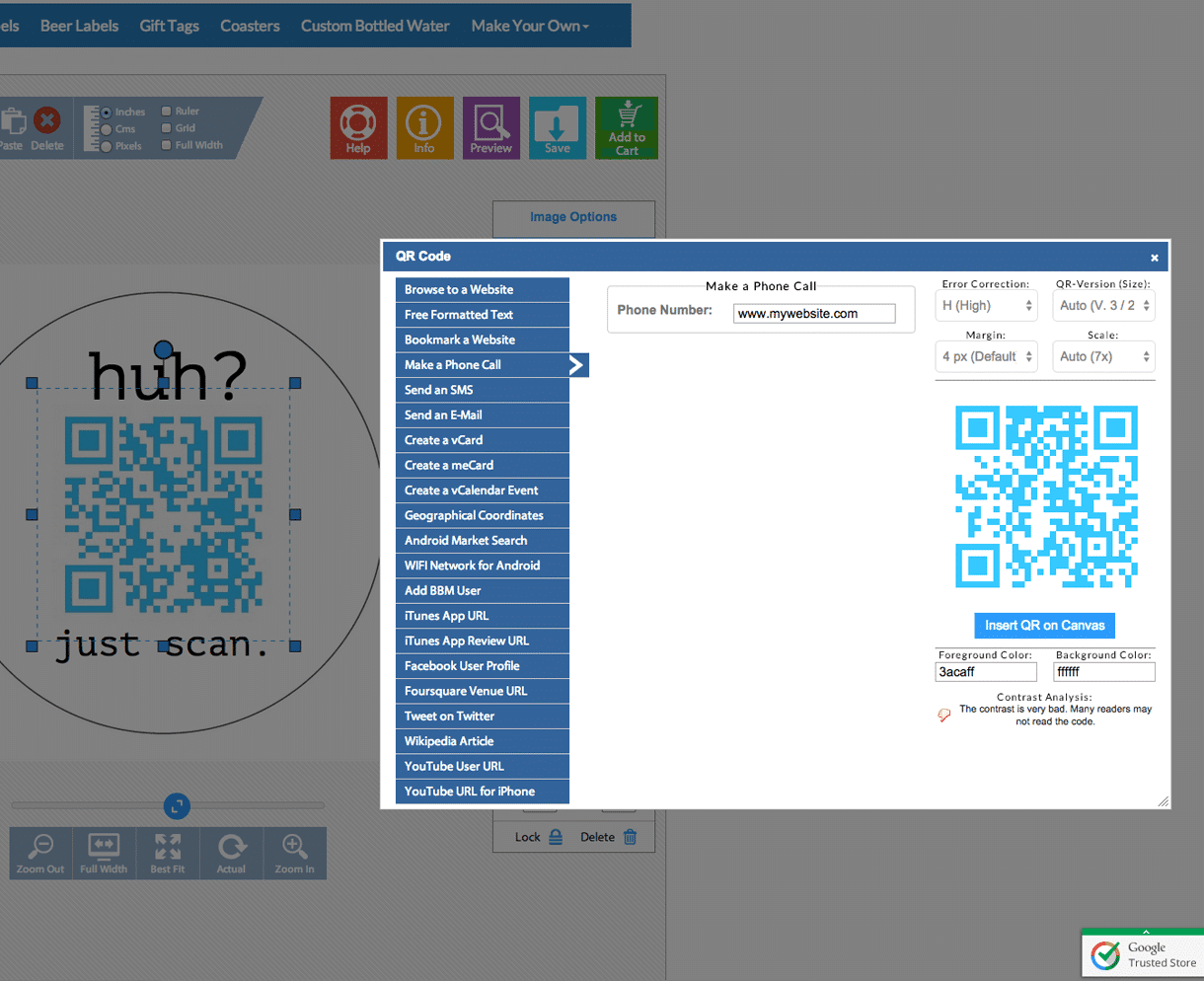The image size is (1204, 981).
Task: Select Android Market Search QR type
Action: (483, 541)
